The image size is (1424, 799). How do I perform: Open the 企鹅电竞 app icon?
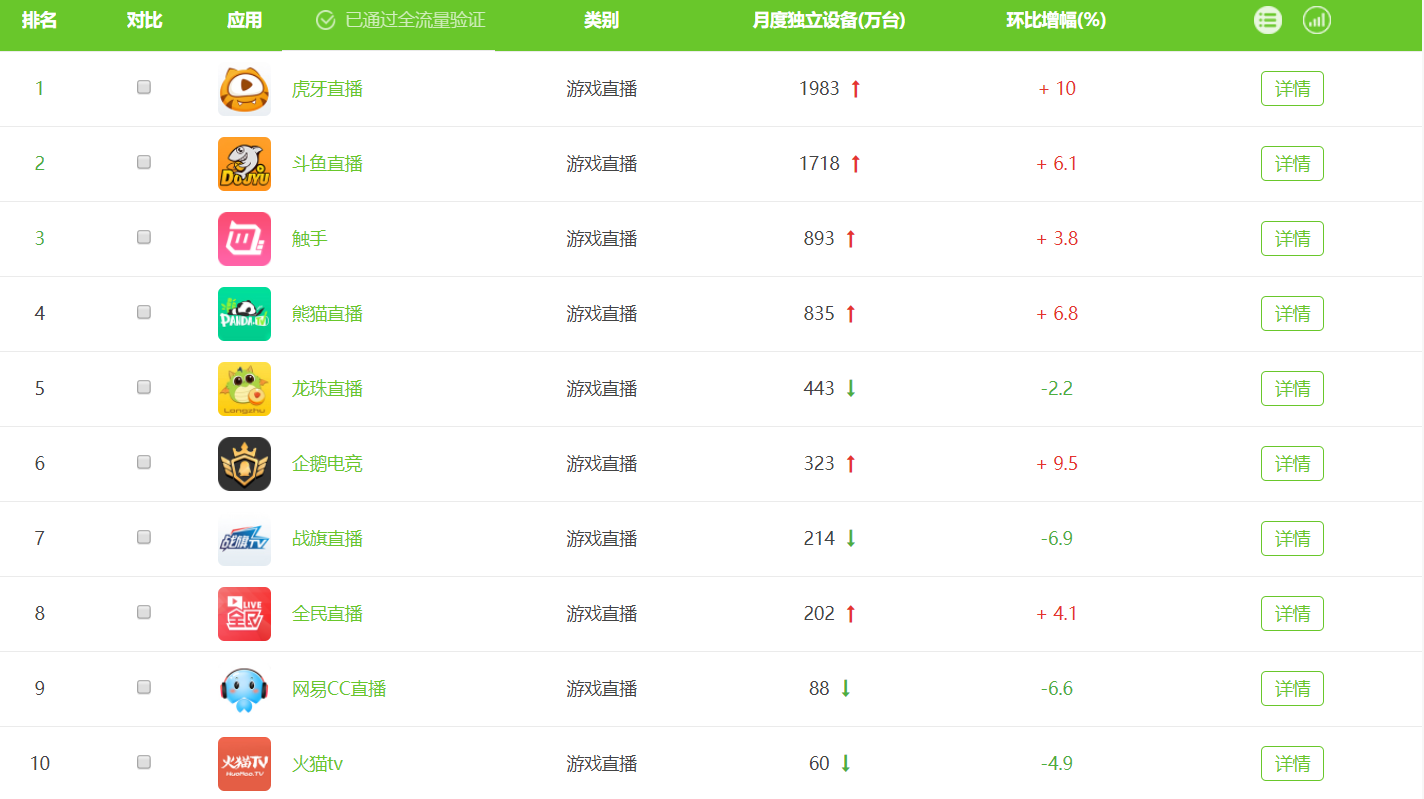[x=244, y=464]
